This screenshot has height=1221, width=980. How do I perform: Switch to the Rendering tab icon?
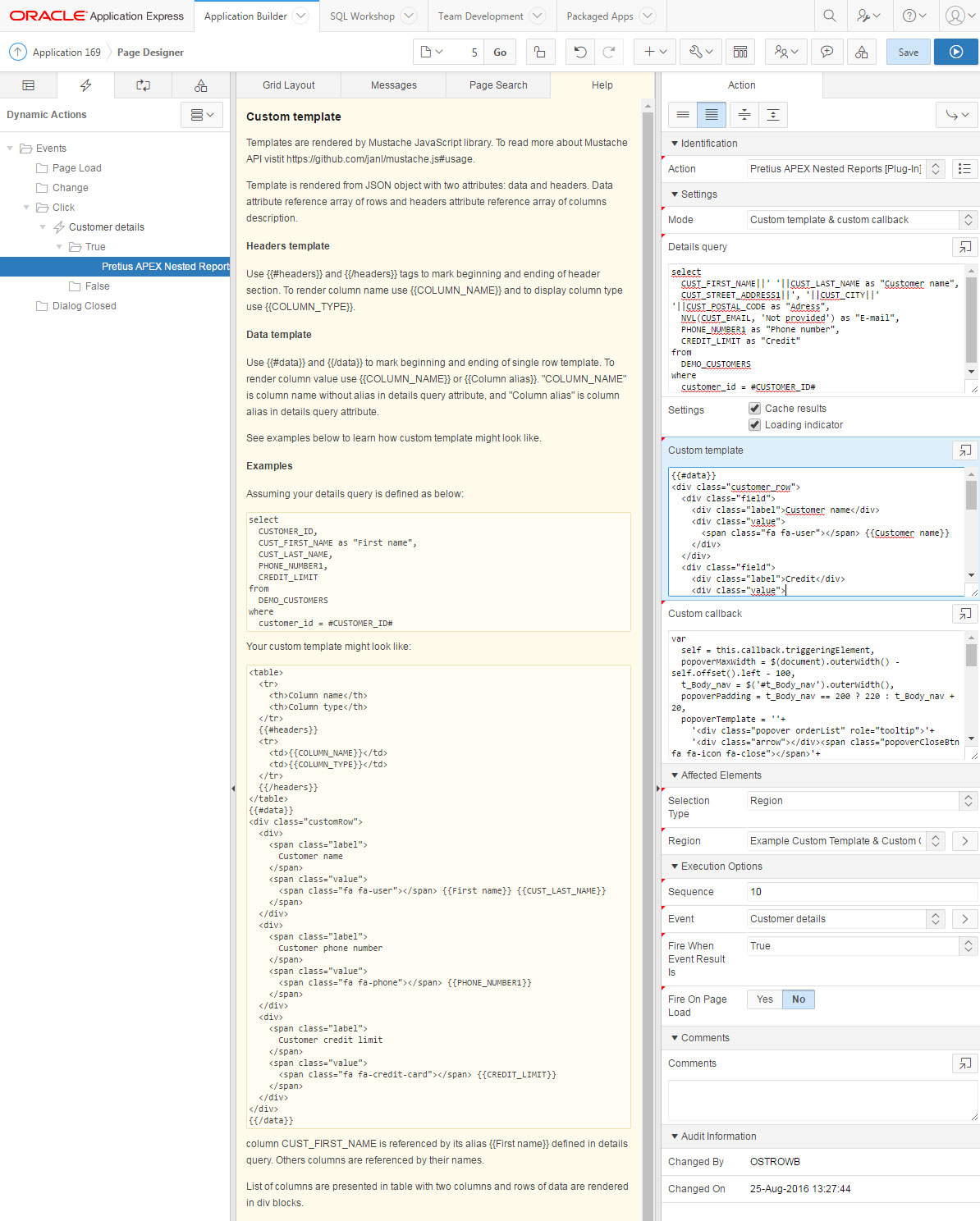point(29,85)
